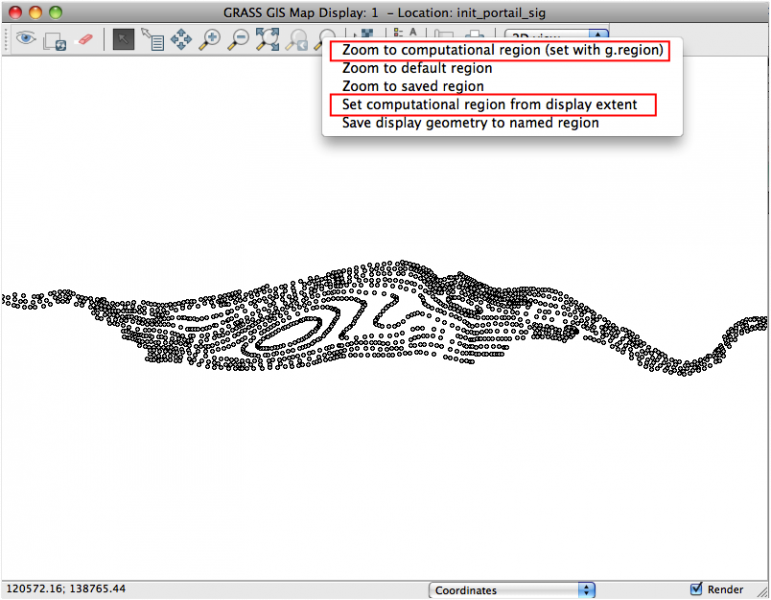Choose the Zoom in magnifier tool
Screen dimensions: 771x600
tap(210, 40)
